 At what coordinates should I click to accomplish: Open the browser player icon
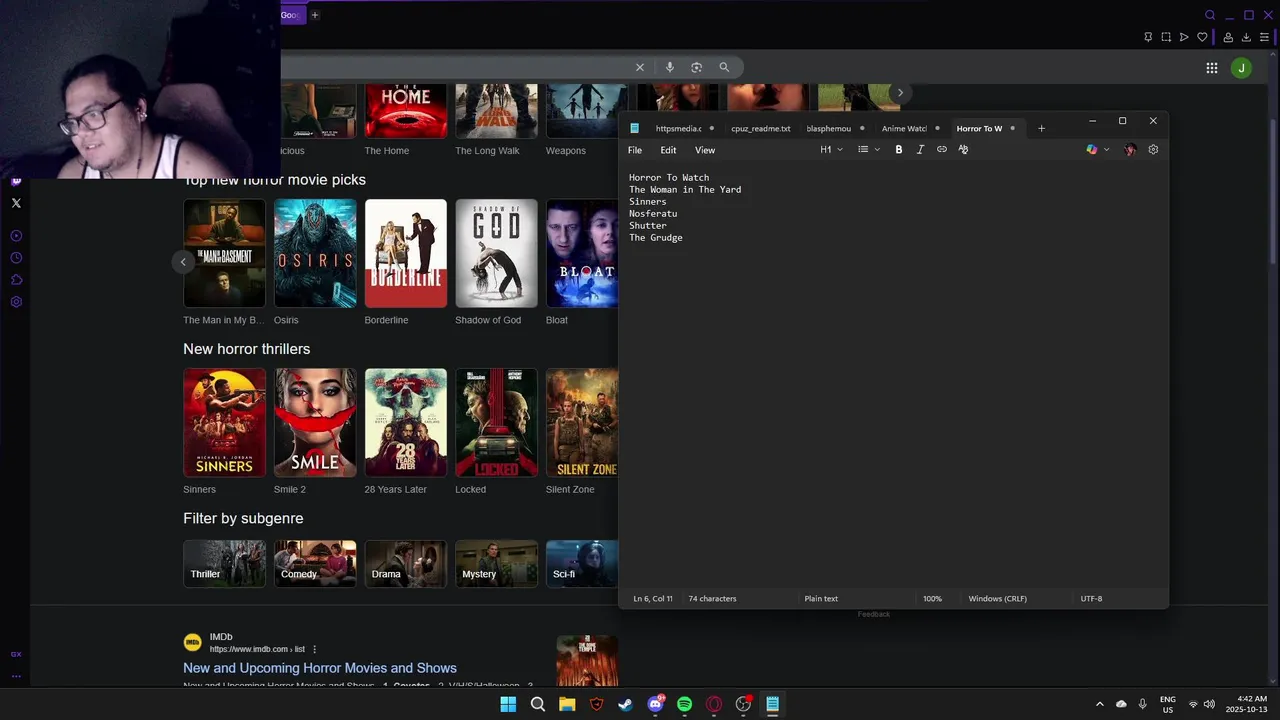pos(1184,37)
